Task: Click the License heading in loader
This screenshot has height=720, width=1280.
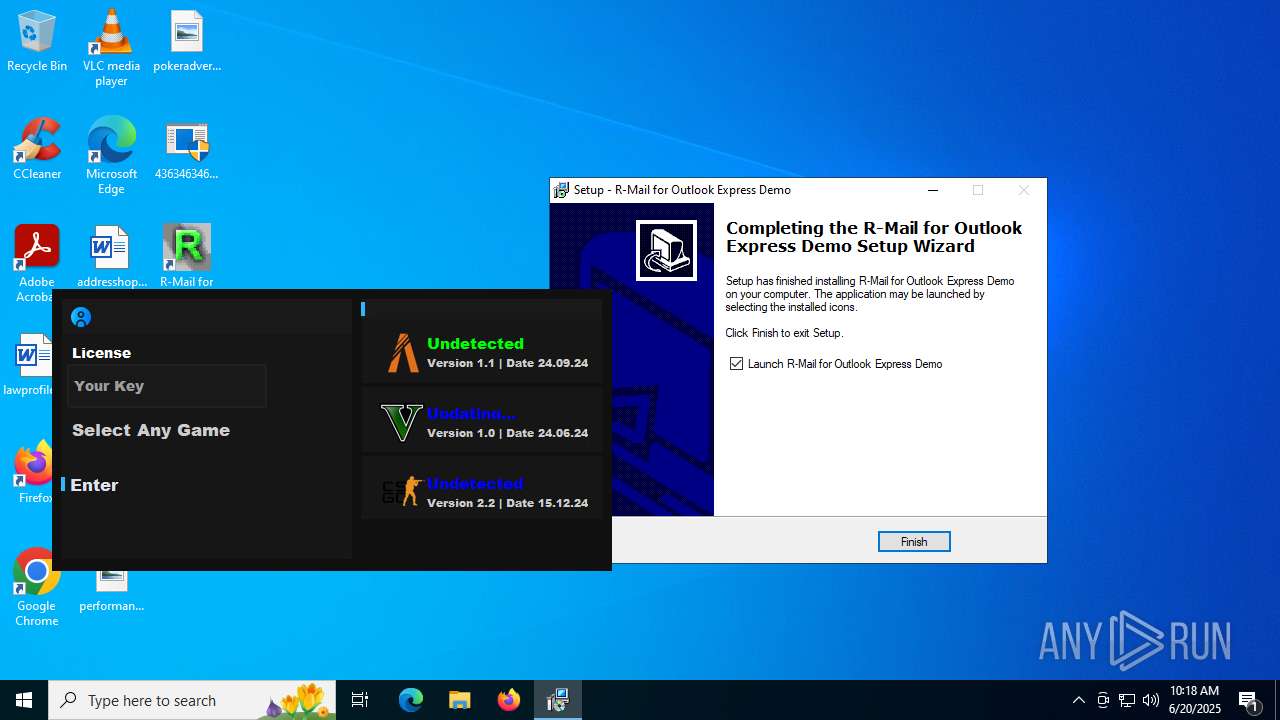Action: pyautogui.click(x=101, y=353)
